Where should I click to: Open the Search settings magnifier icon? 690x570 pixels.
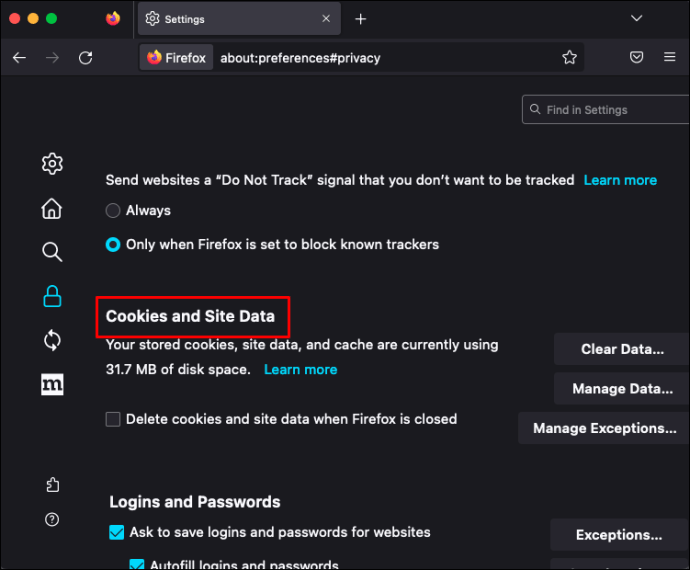click(52, 252)
